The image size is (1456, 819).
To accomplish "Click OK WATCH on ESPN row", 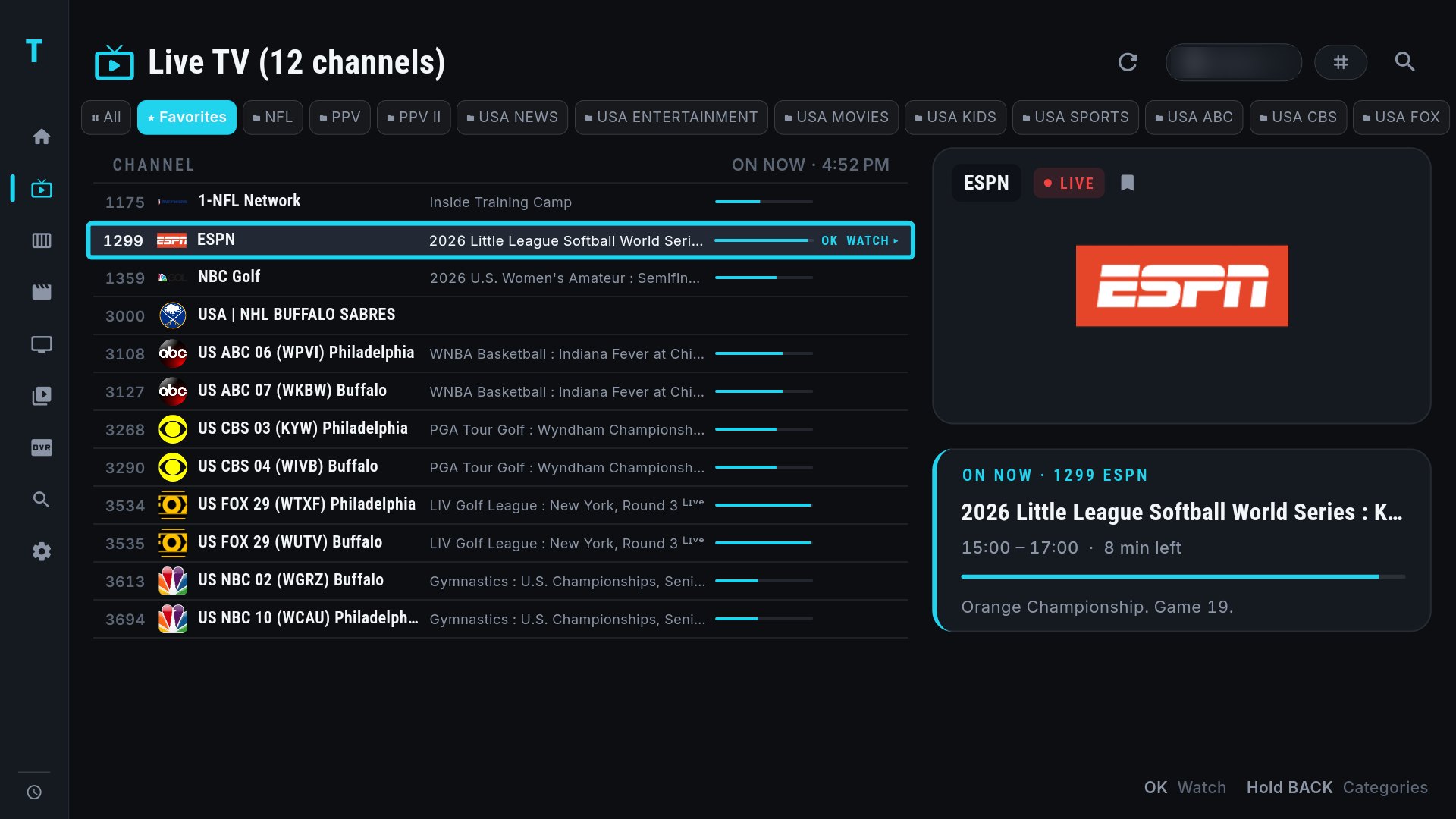I will point(860,240).
